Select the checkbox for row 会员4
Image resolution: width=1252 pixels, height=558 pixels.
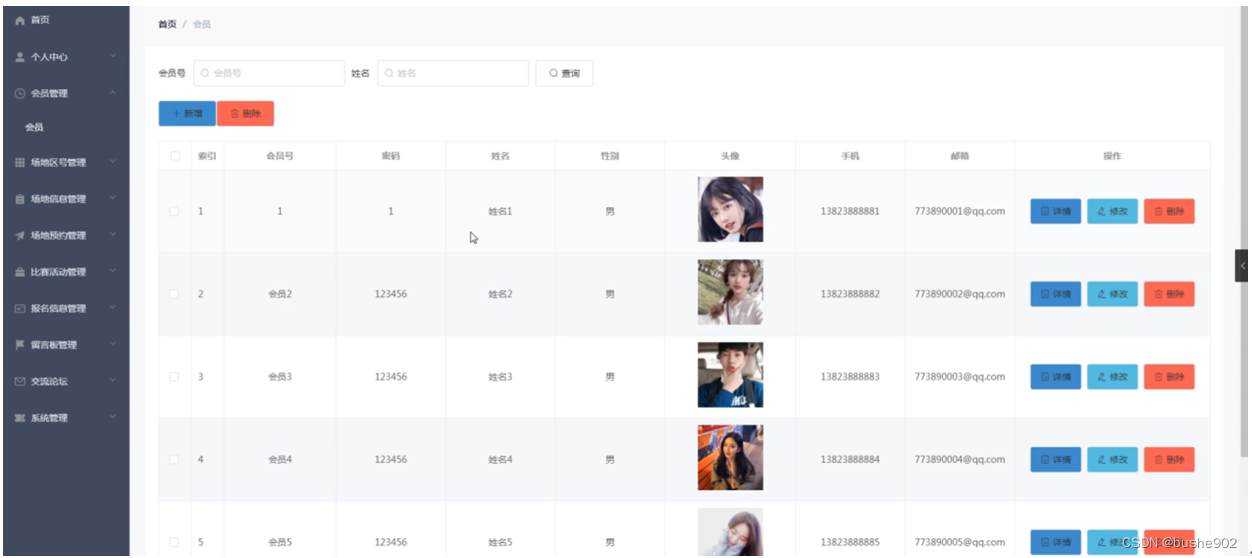click(x=174, y=459)
